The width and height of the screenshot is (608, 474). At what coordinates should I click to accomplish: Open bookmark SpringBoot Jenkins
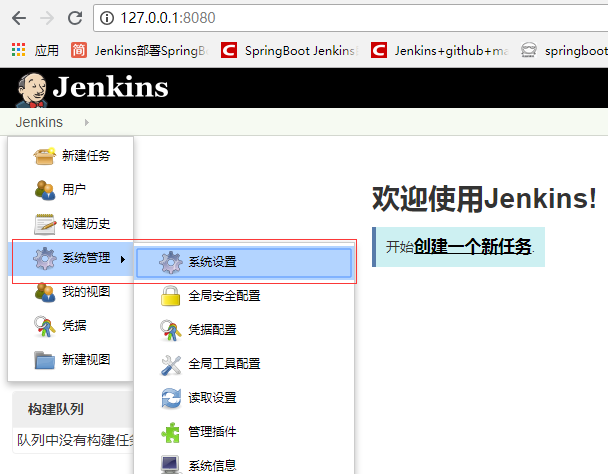pyautogui.click(x=290, y=50)
